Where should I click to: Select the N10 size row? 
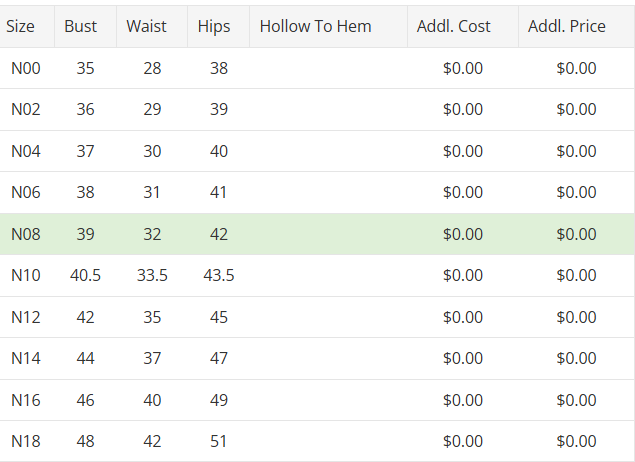[26, 275]
